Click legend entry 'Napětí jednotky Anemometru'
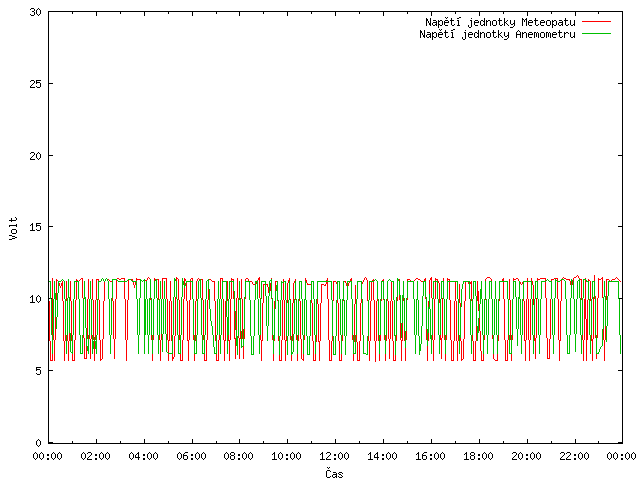This screenshot has height=480, width=640. pos(497,34)
